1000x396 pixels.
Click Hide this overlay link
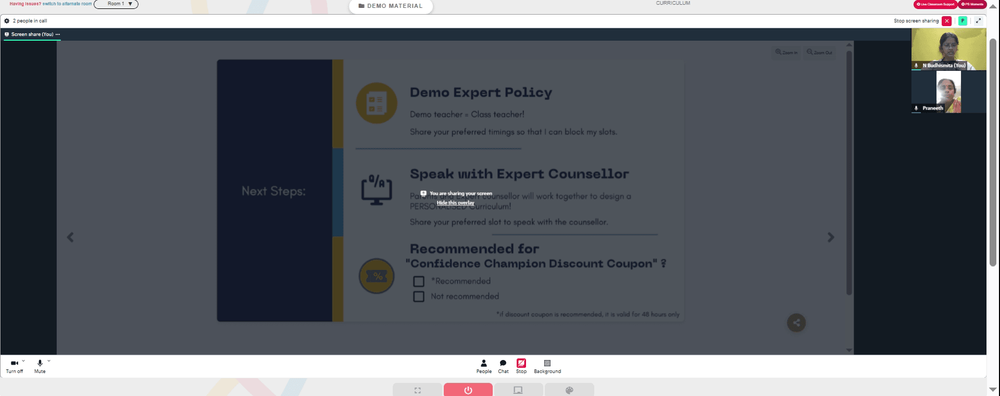455,203
